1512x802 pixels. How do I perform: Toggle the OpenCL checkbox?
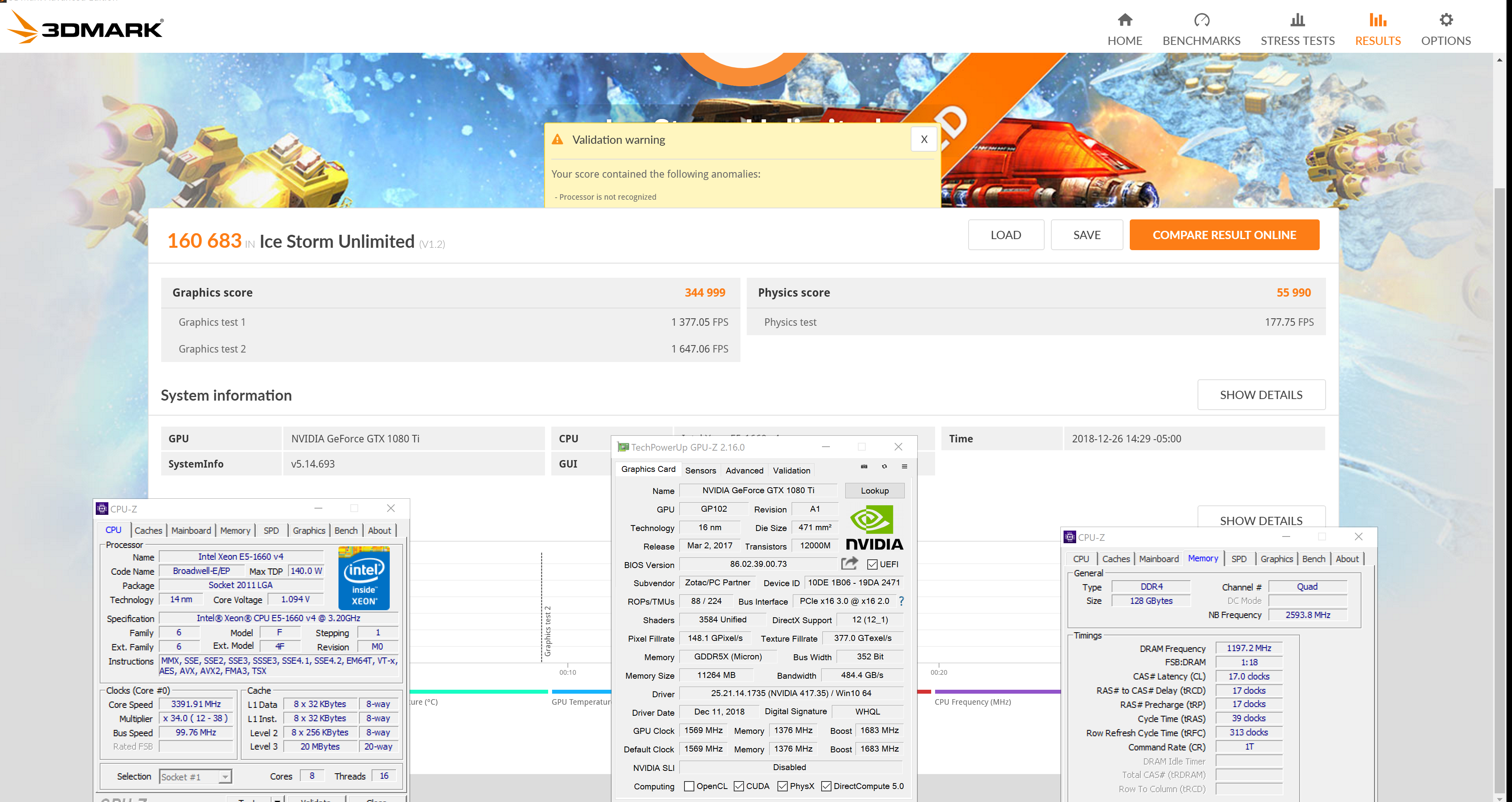tap(689, 786)
